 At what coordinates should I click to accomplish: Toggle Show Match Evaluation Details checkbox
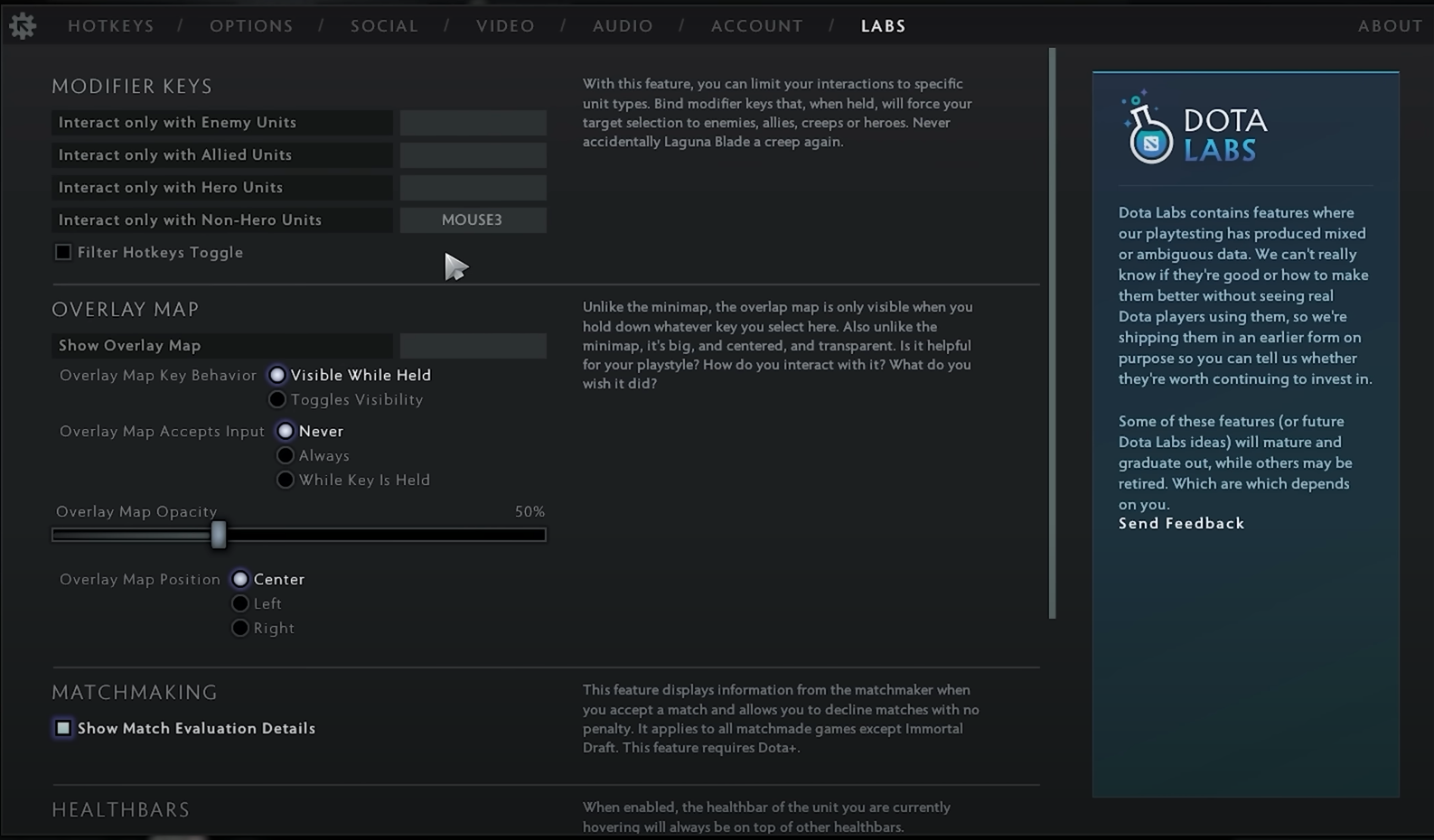(63, 728)
